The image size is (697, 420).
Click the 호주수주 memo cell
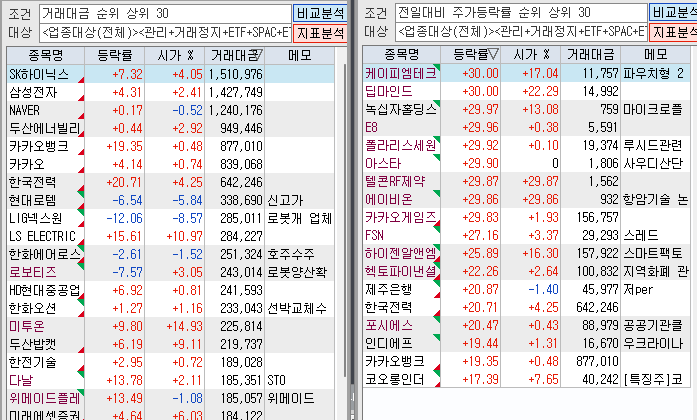pyautogui.click(x=300, y=254)
